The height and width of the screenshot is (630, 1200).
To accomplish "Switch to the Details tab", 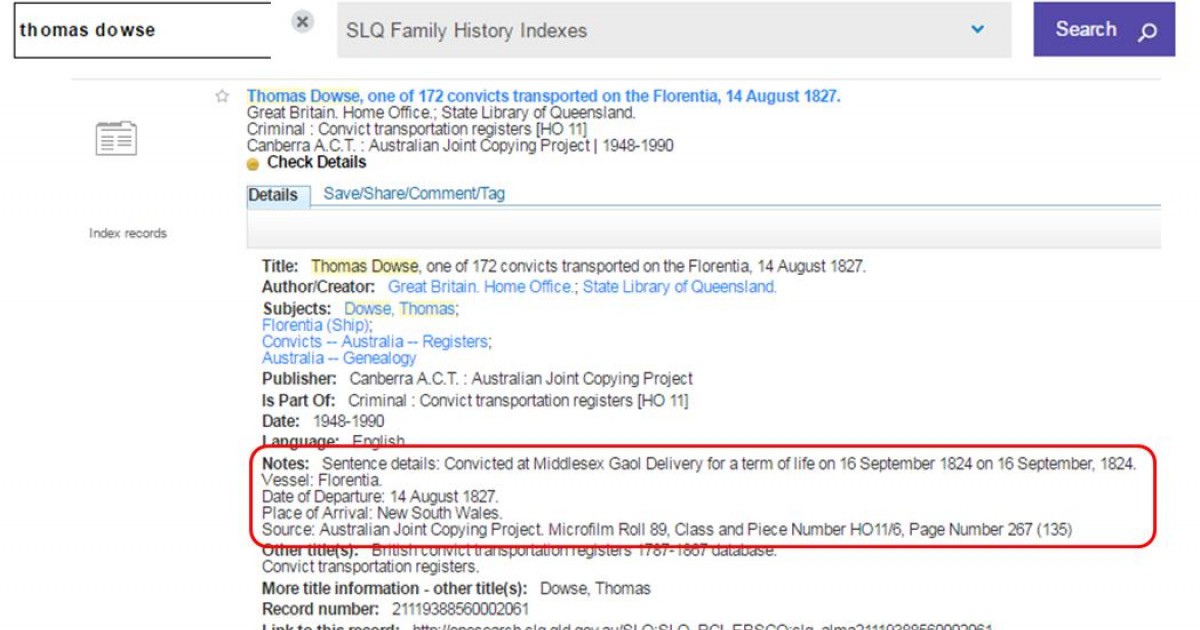I will (273, 195).
